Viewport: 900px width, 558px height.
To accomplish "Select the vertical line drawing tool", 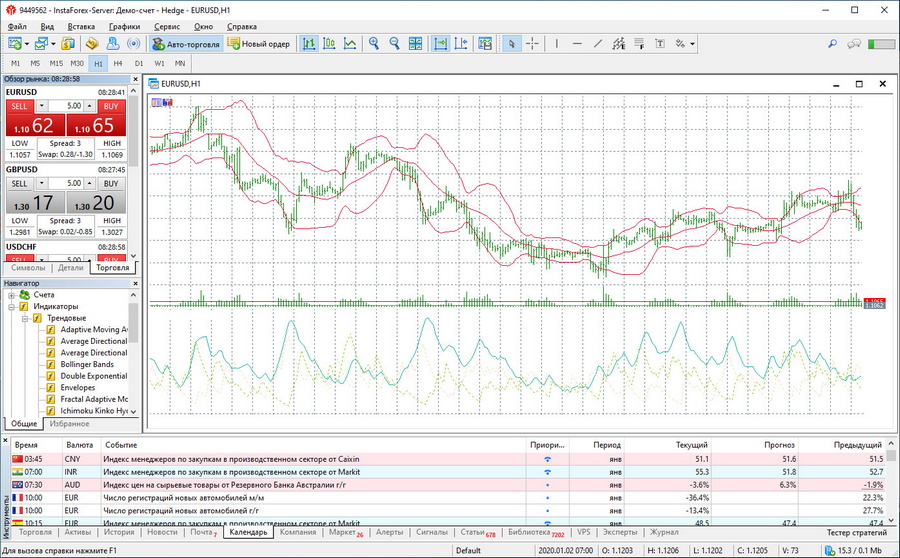I will [555, 44].
